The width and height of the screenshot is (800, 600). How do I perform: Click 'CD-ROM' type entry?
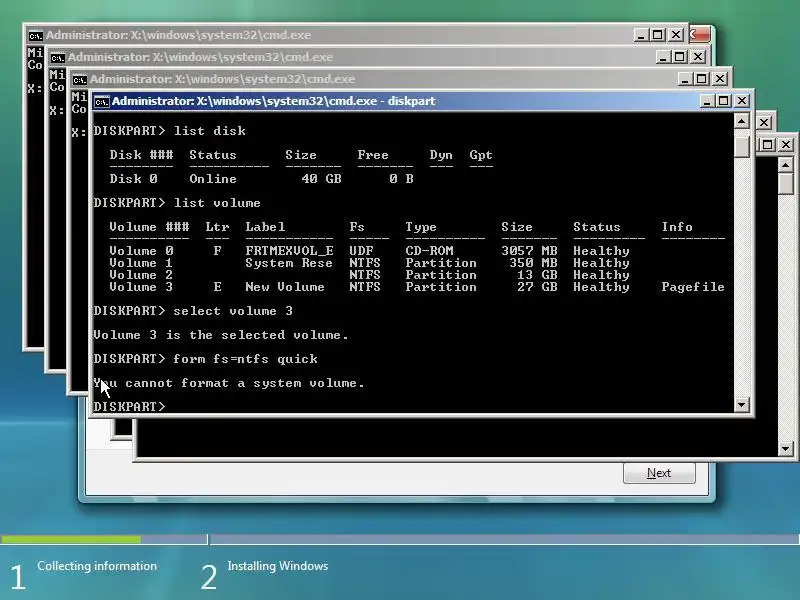tap(429, 251)
